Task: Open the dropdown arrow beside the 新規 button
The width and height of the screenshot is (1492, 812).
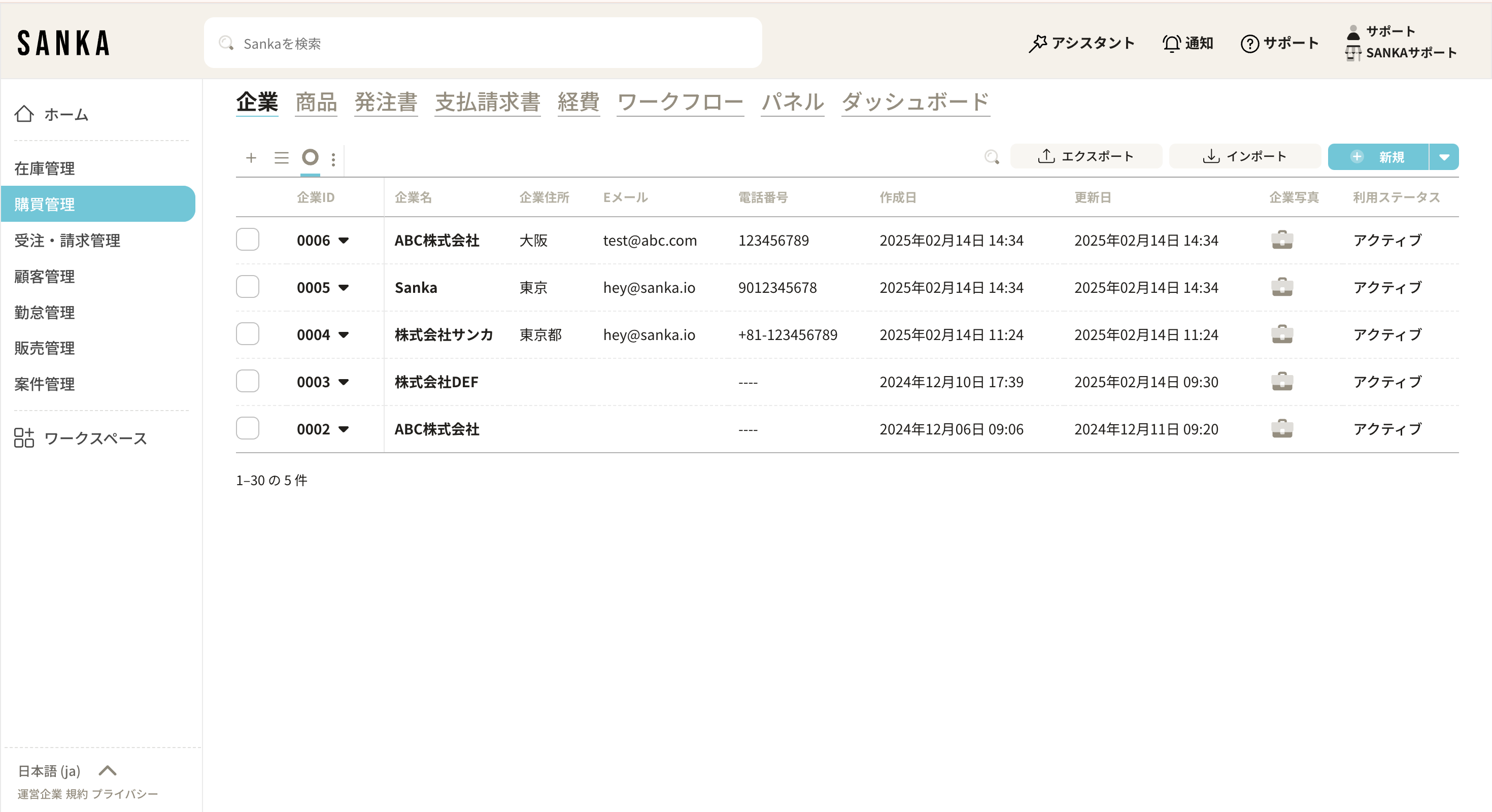Action: [1444, 157]
